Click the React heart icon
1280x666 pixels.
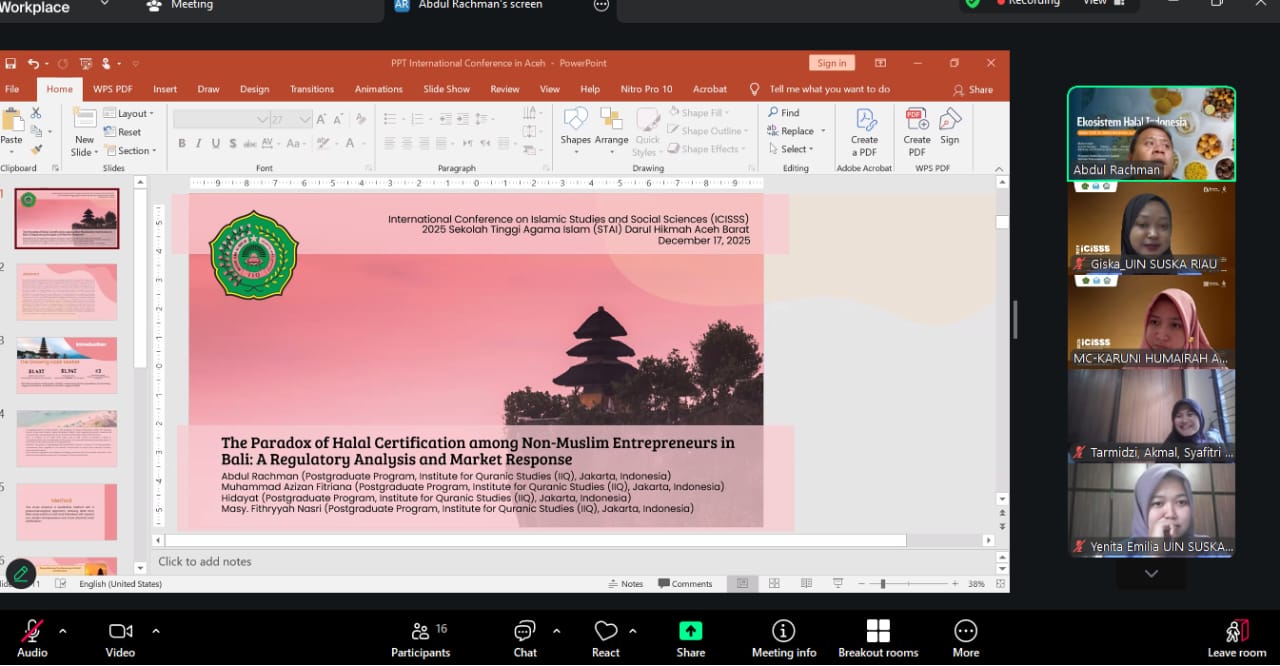click(605, 631)
